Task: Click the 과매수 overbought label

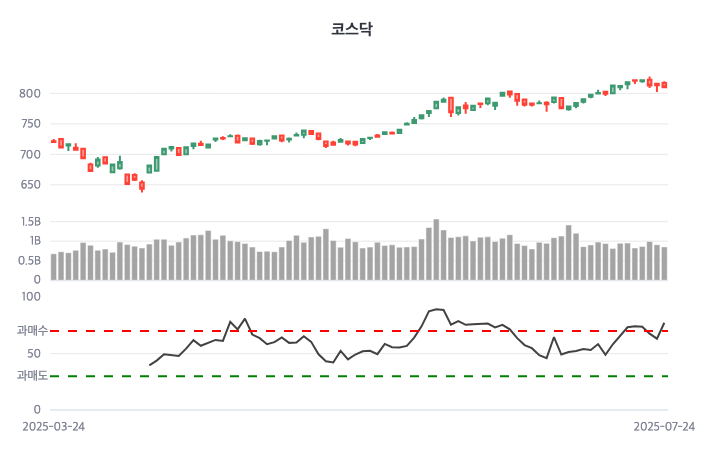Action: point(32,331)
